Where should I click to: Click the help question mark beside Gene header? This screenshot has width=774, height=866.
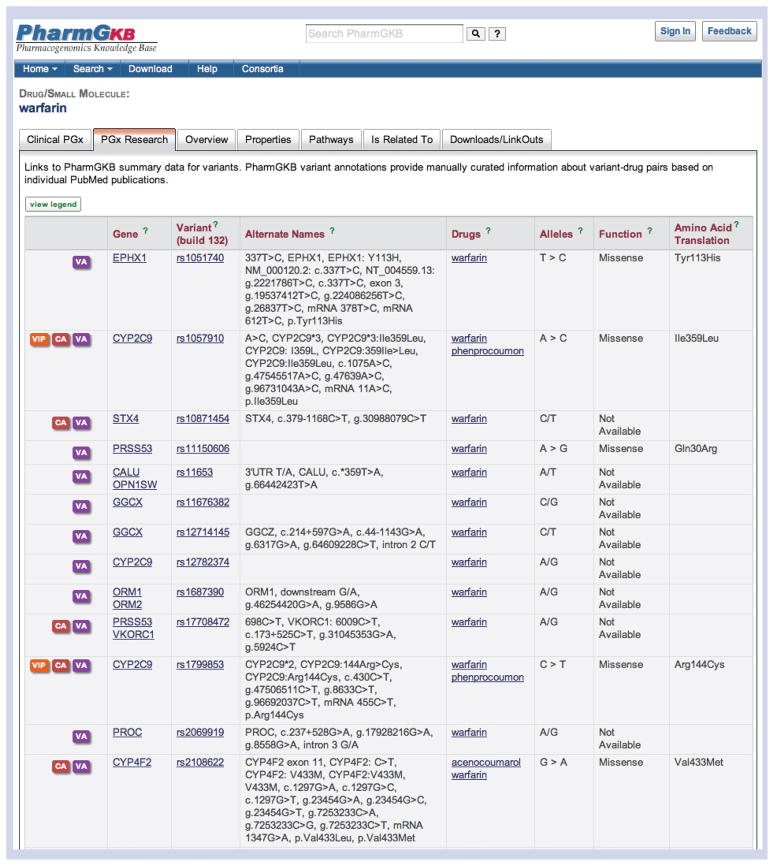(x=145, y=230)
